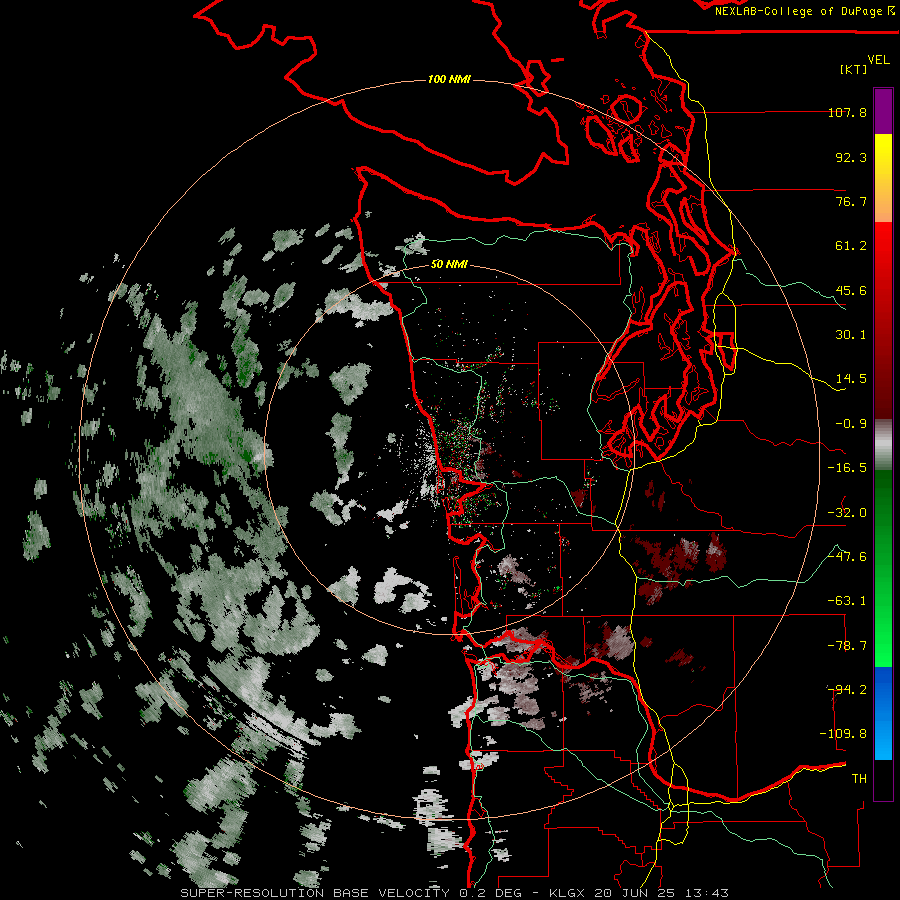Click the 100 NMI range ring label
The height and width of the screenshot is (900, 900).
[449, 79]
